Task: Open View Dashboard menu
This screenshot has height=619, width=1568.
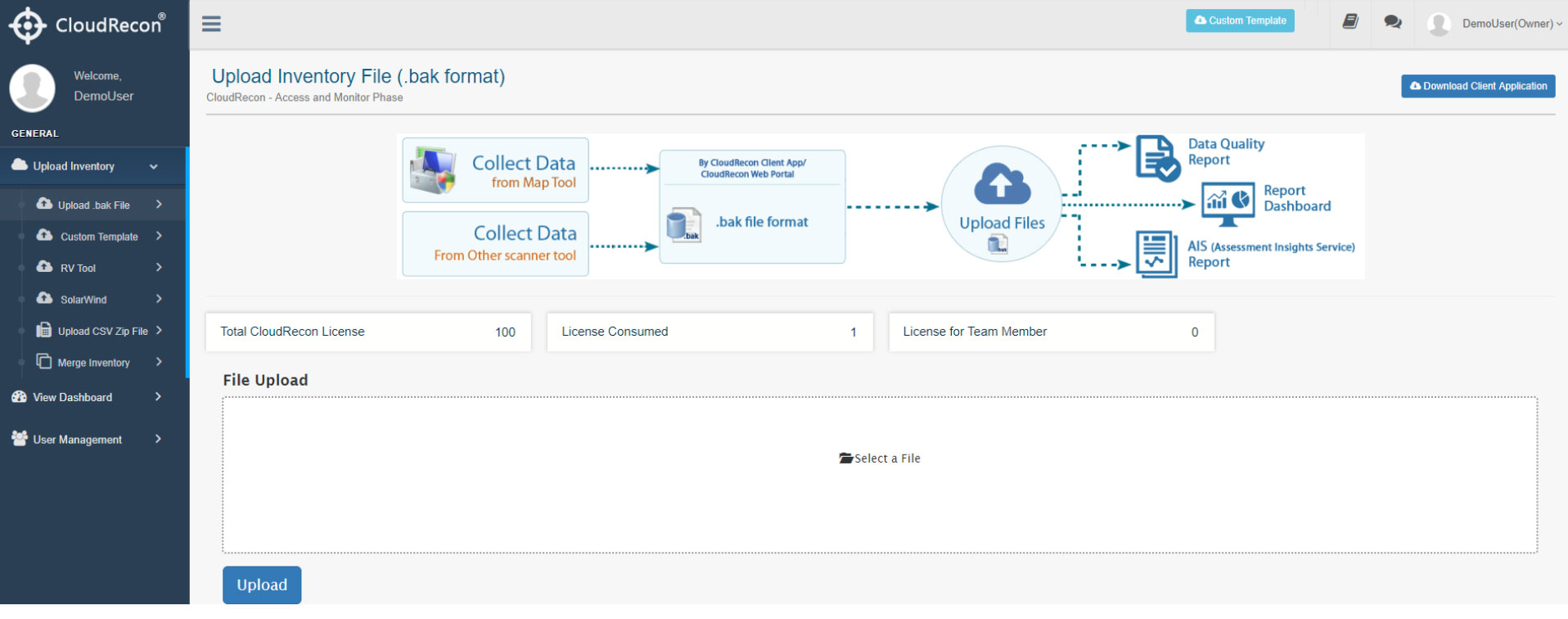Action: (93, 397)
